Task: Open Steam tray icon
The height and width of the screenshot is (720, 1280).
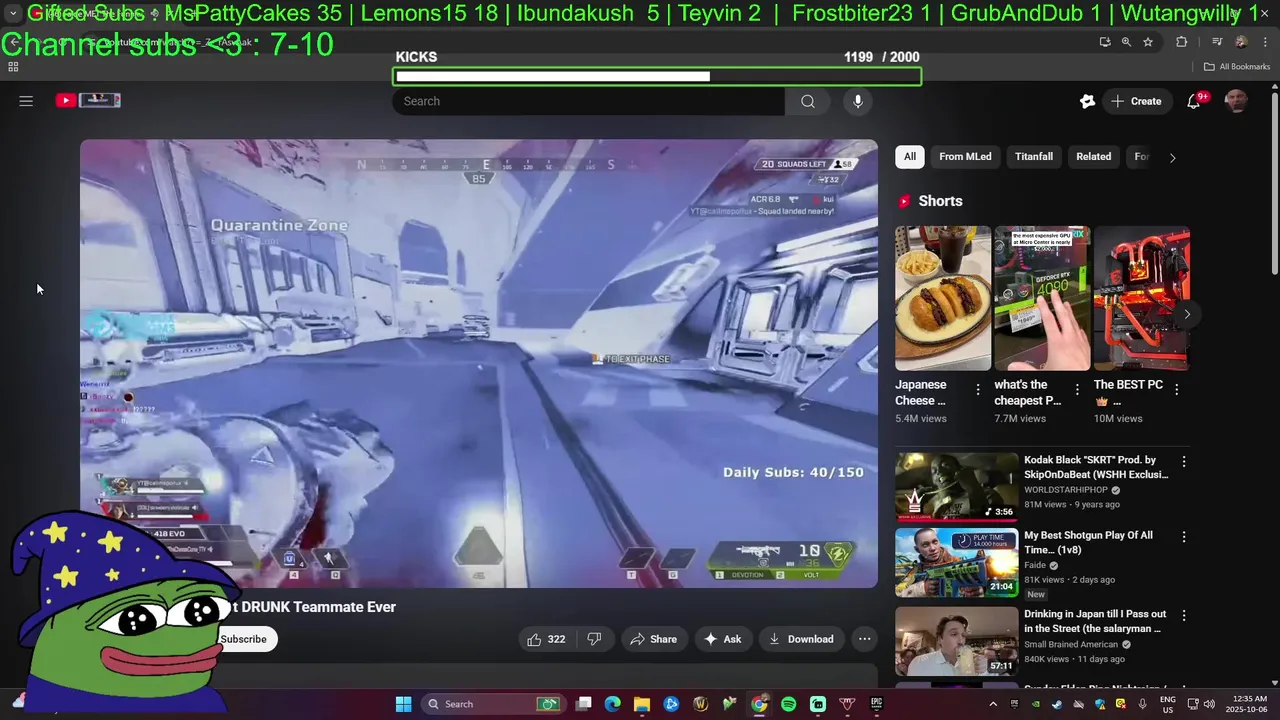Action: click(1057, 704)
